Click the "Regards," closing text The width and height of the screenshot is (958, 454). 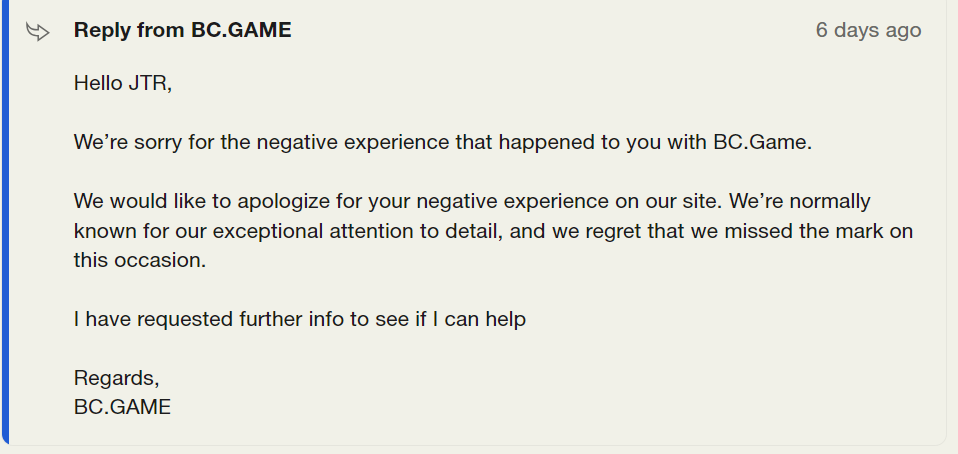click(x=116, y=378)
